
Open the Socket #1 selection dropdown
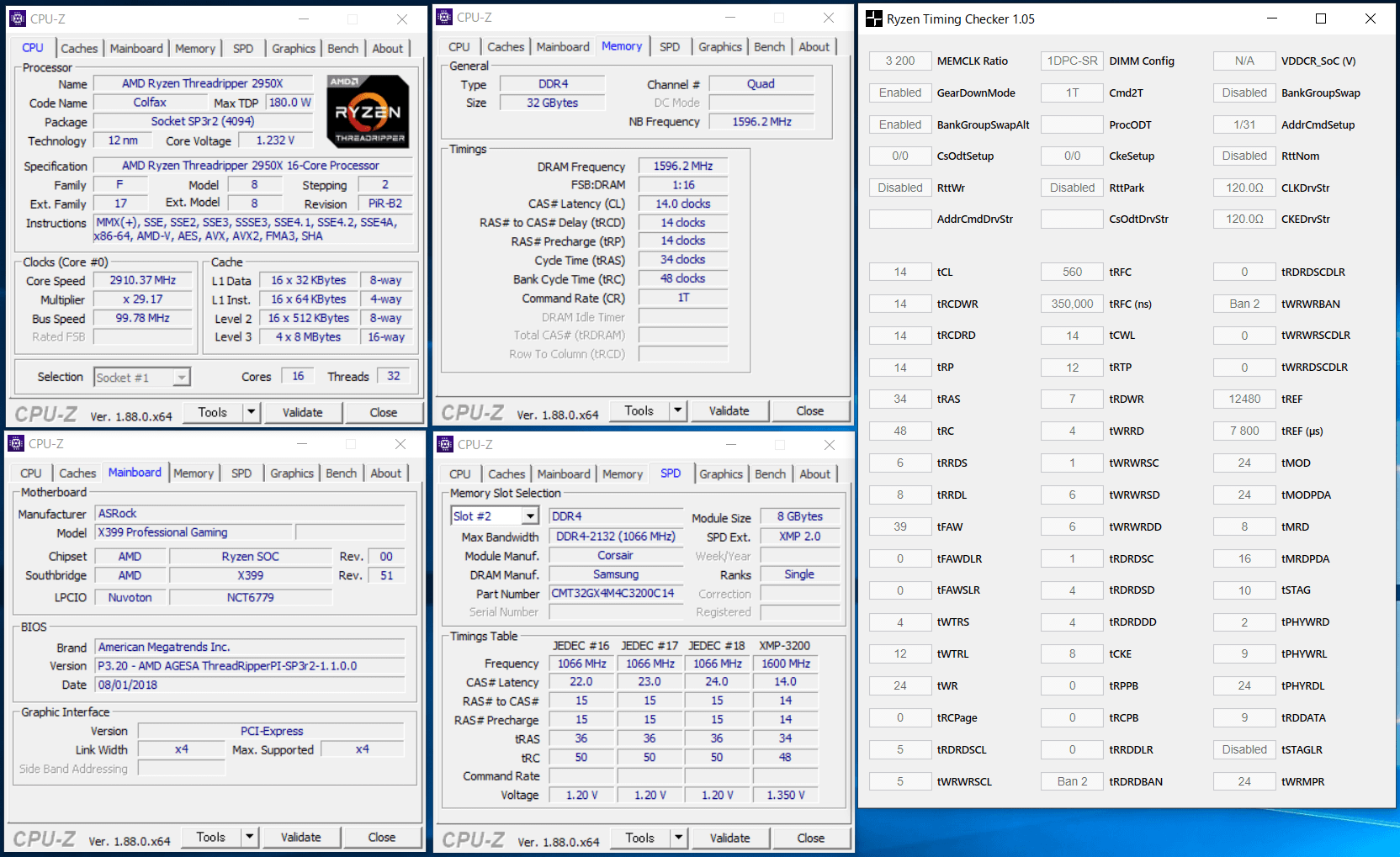coord(182,378)
